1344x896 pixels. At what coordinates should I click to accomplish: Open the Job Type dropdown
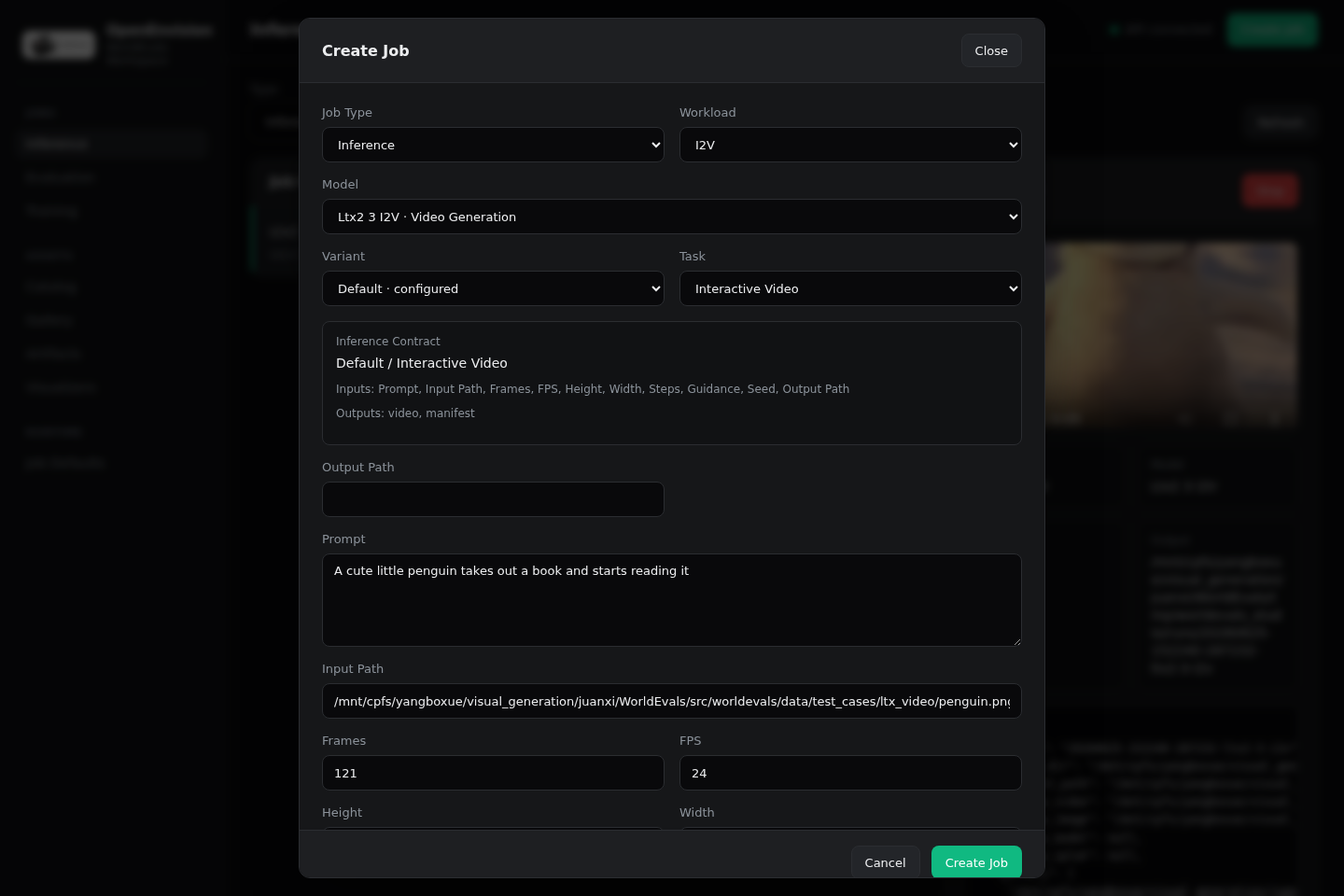coord(493,145)
